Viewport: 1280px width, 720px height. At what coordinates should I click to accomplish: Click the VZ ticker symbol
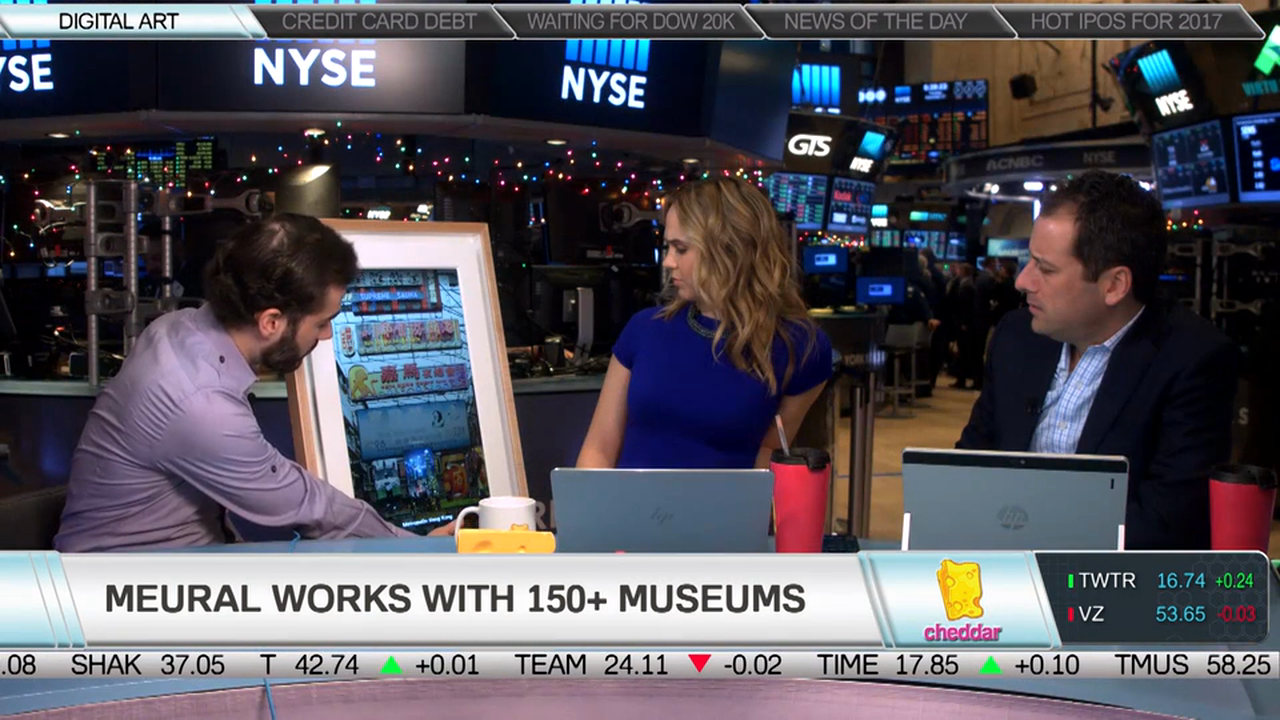[x=1091, y=614]
